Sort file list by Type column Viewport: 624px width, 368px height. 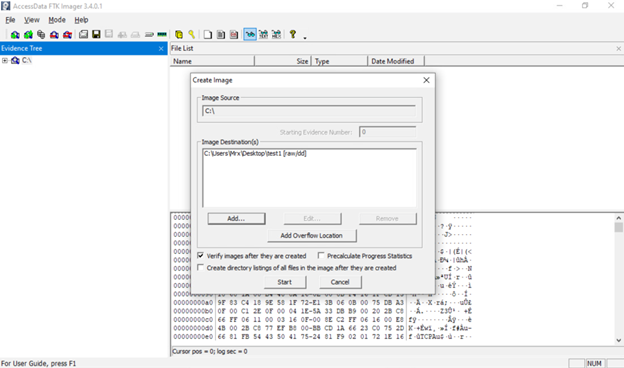[x=339, y=61]
